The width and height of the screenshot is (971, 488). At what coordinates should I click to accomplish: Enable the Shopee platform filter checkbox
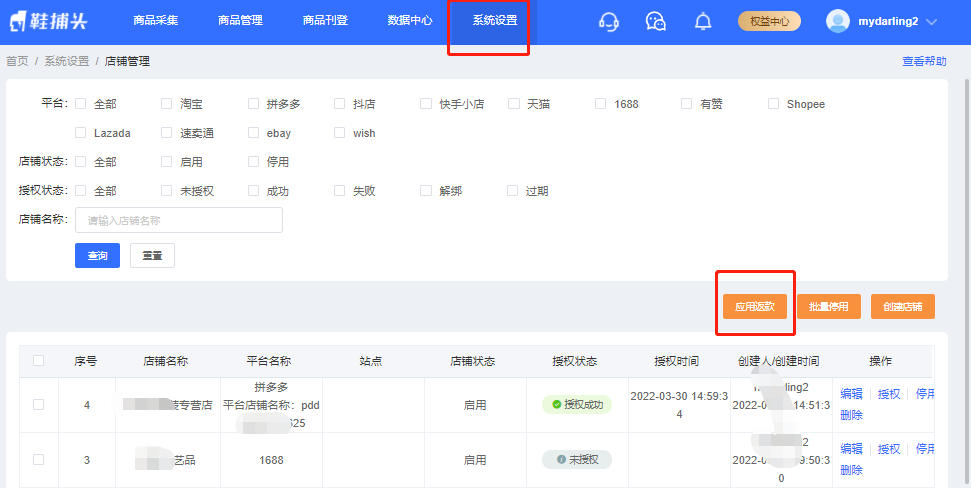click(x=774, y=104)
